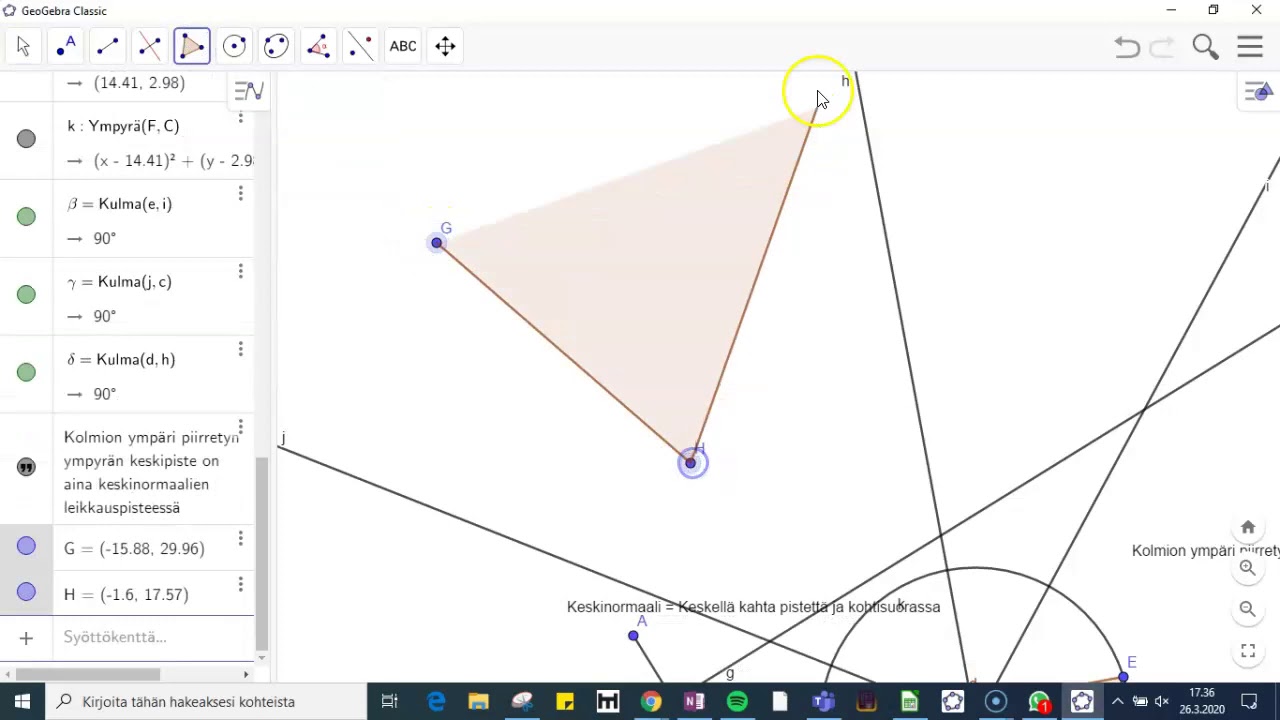Open the Algebra view style bar icon
This screenshot has width=1280, height=720.
(248, 92)
